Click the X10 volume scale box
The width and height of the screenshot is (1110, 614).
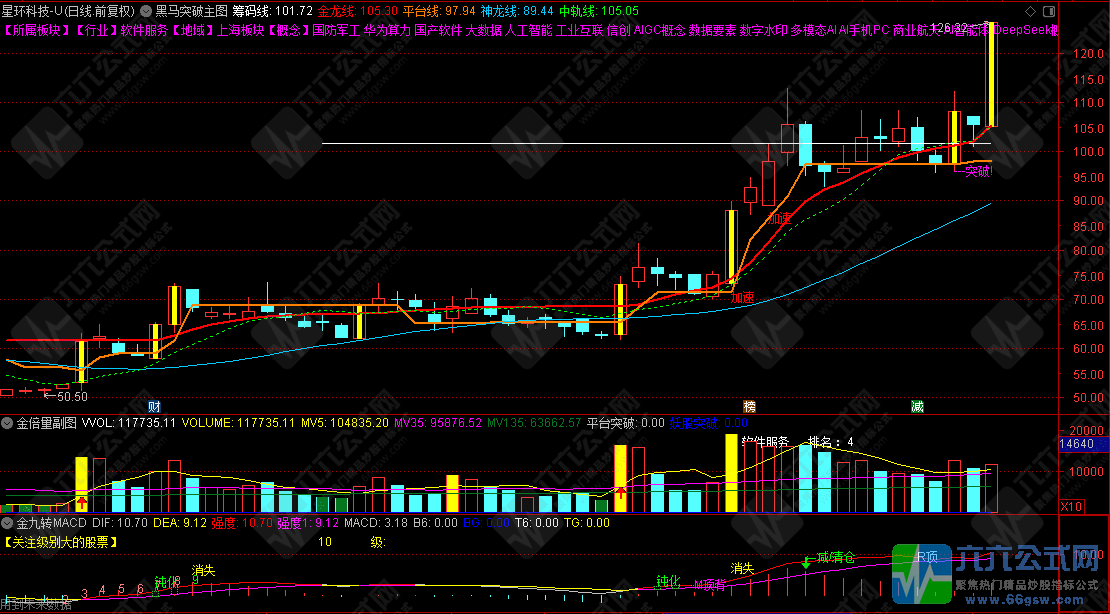pos(1073,506)
